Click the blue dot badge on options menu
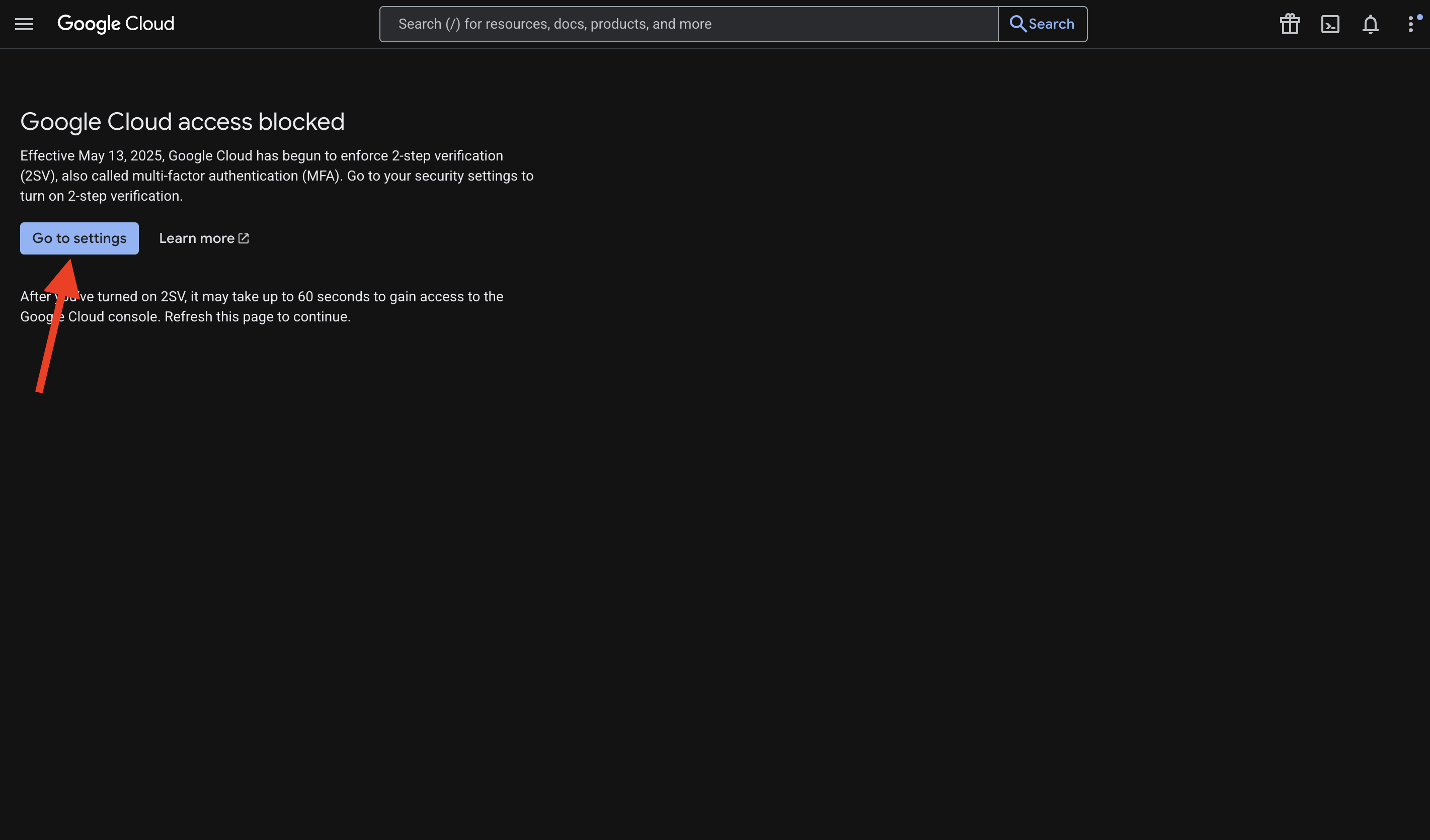This screenshot has height=840, width=1430. (1420, 17)
